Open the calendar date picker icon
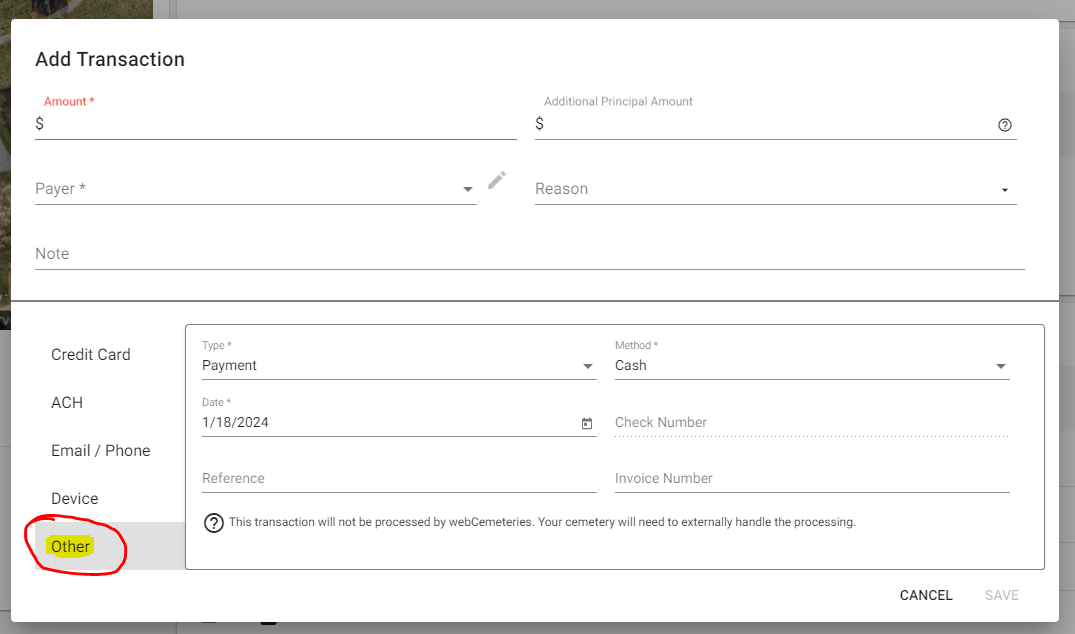 587,423
